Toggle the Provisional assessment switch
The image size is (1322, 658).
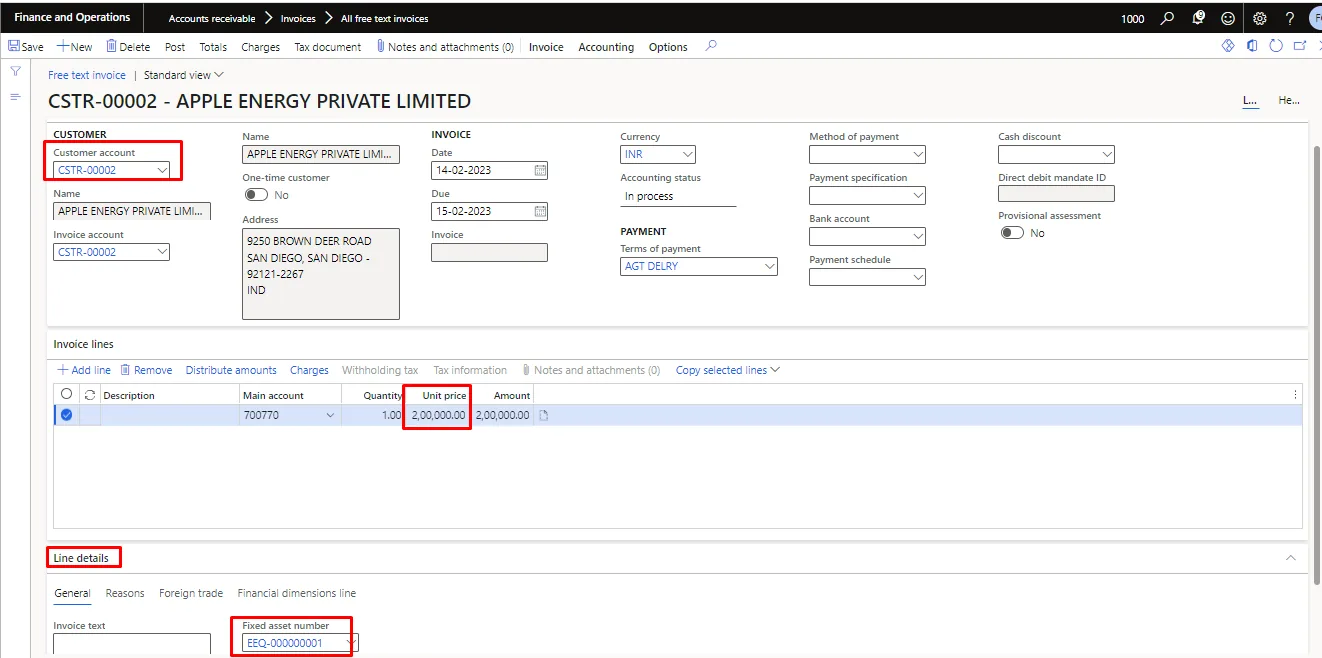click(1012, 232)
